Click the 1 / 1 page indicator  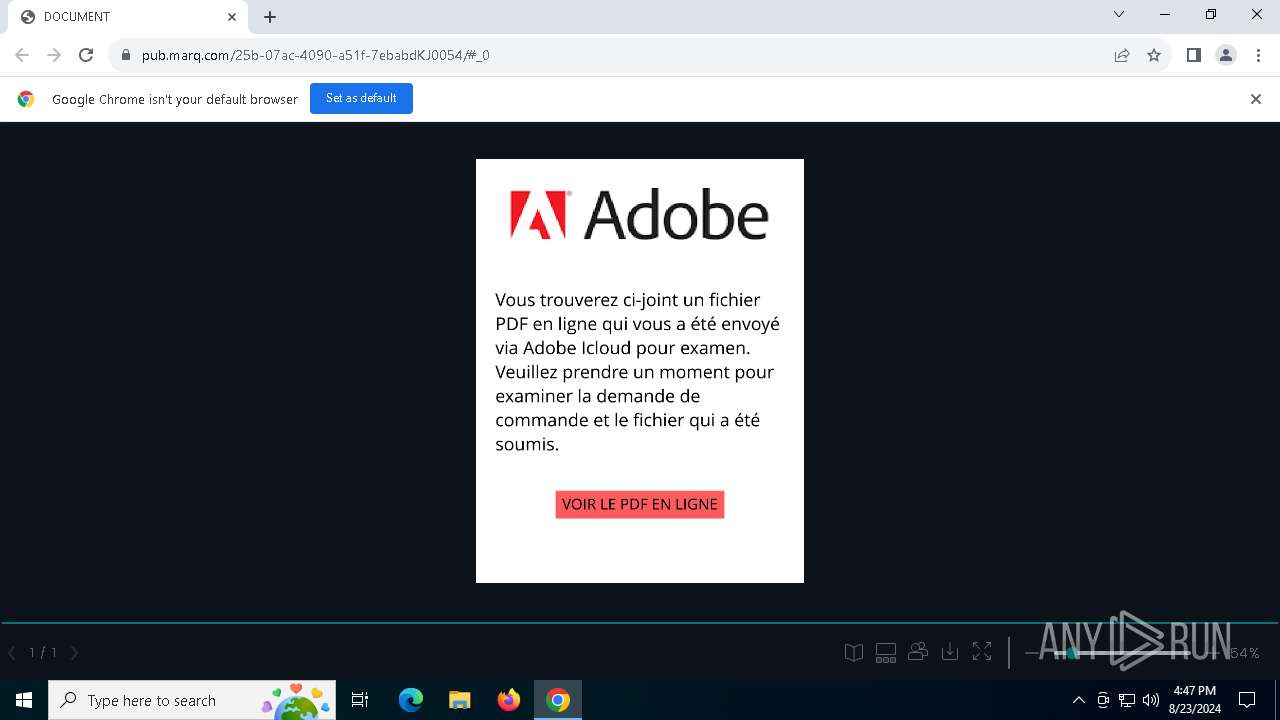[x=43, y=653]
